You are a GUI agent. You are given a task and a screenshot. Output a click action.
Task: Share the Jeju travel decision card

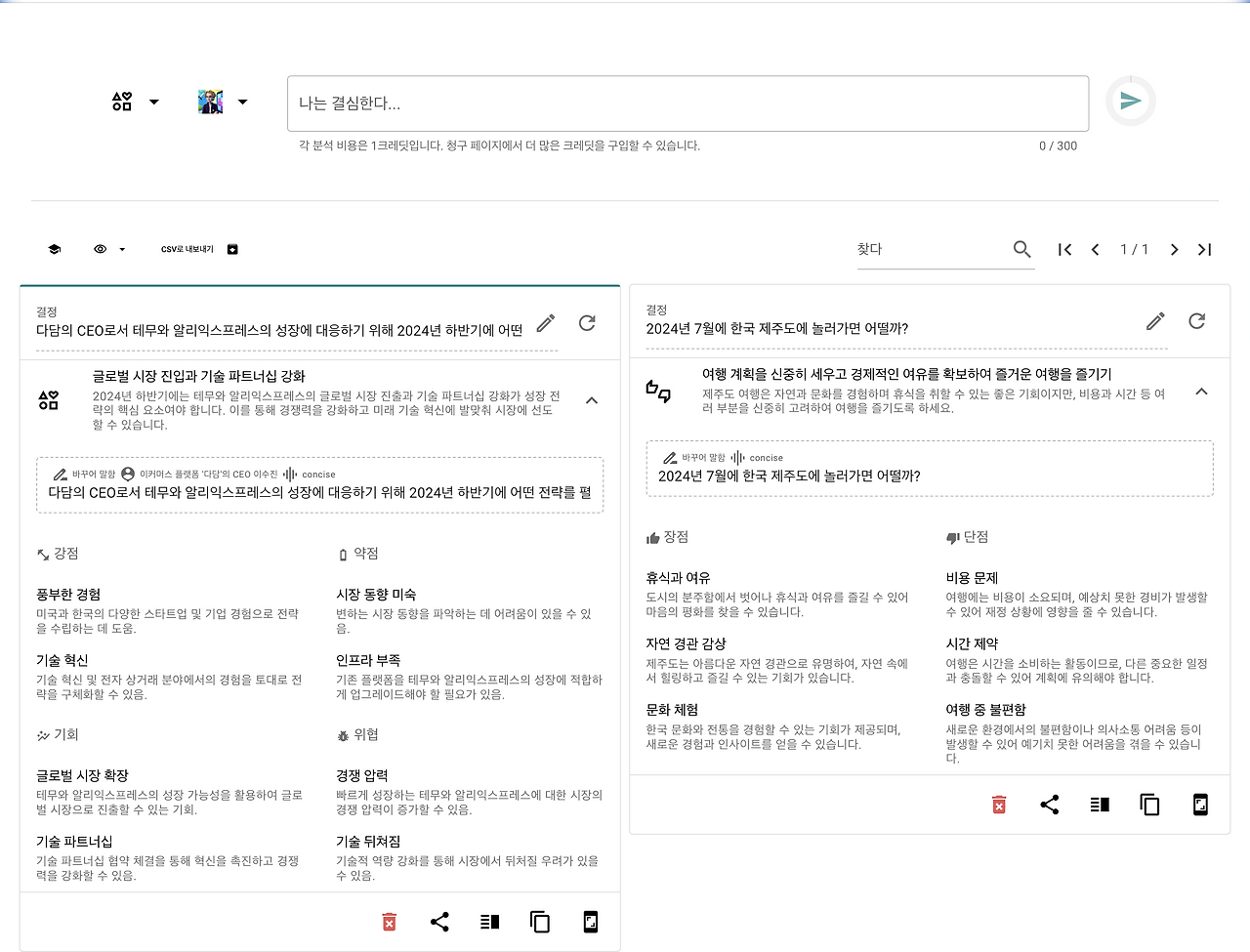coord(1050,804)
